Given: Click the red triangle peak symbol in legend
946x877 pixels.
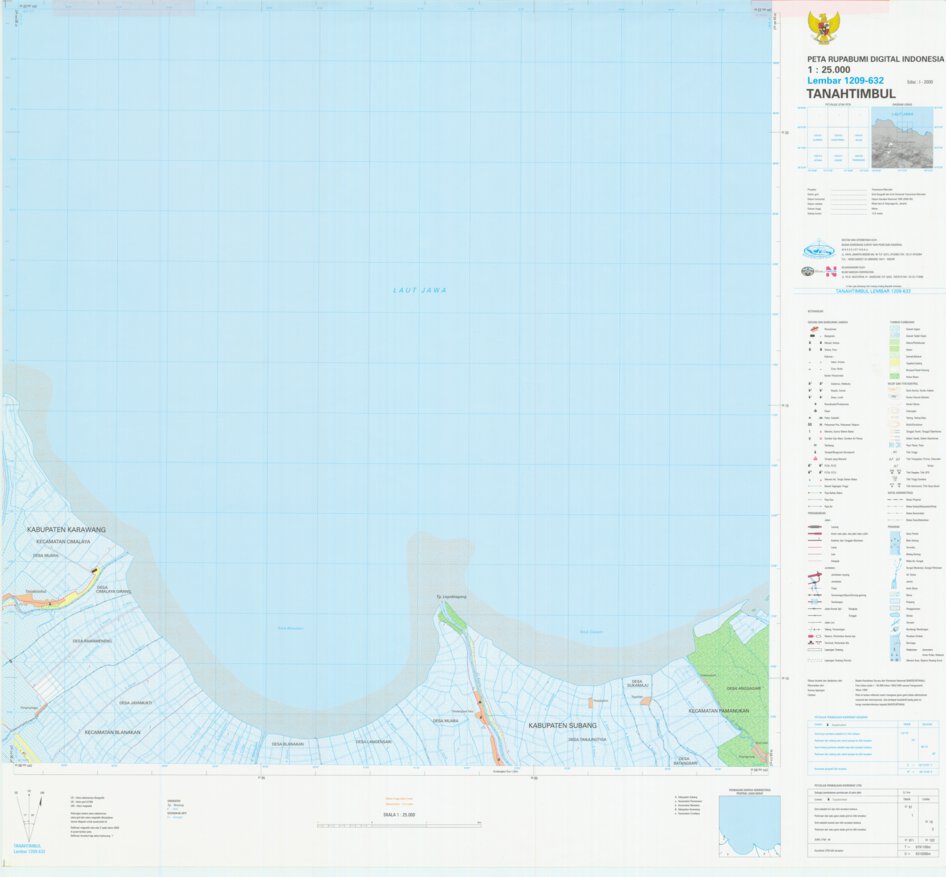Looking at the screenshot, I should click(x=815, y=458).
